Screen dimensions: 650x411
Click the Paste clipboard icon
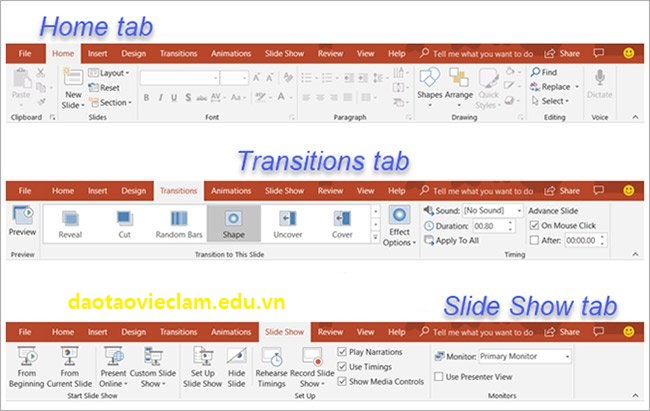22,79
